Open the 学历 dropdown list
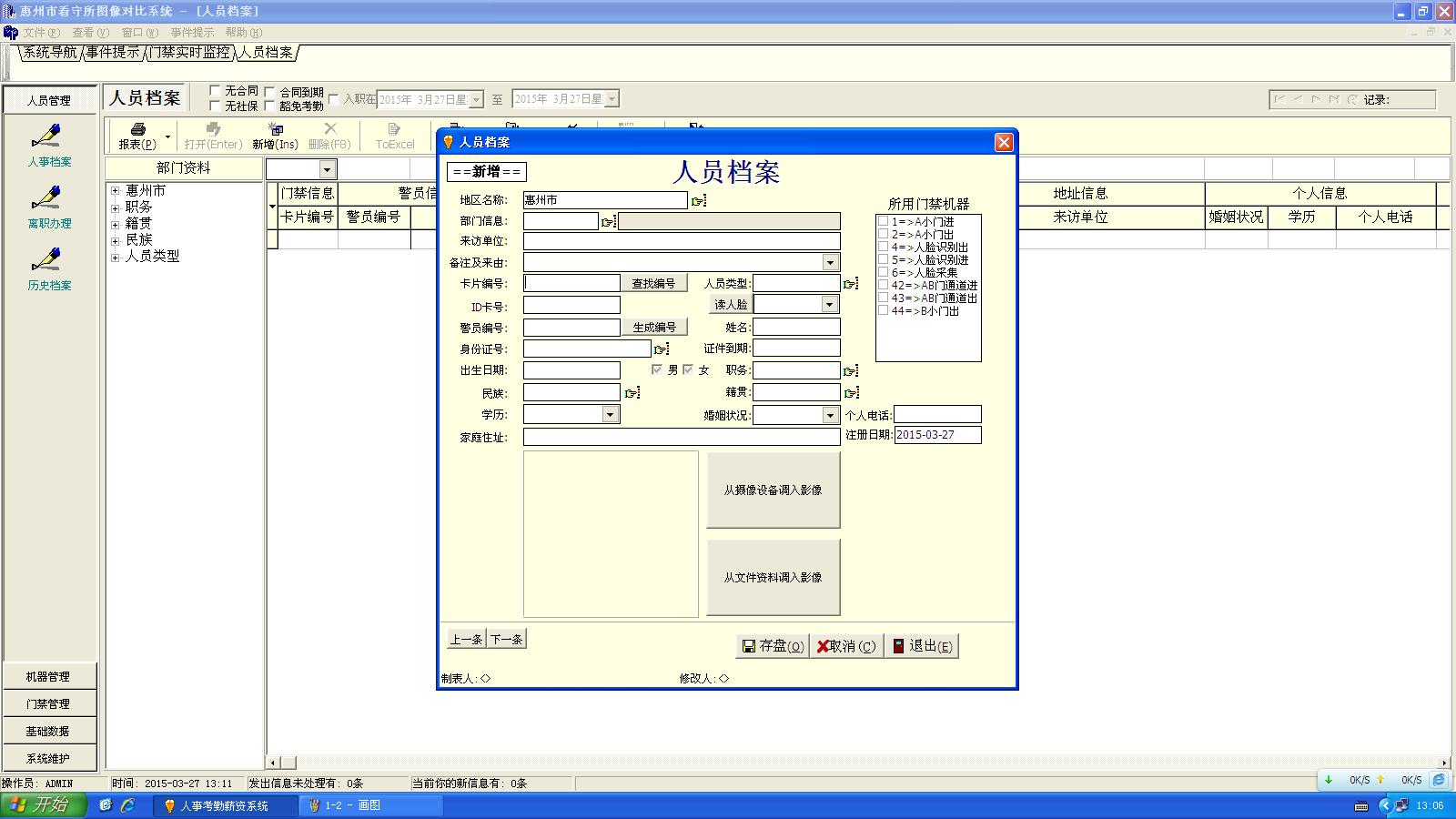Viewport: 1456px width, 819px height. pyautogui.click(x=611, y=415)
